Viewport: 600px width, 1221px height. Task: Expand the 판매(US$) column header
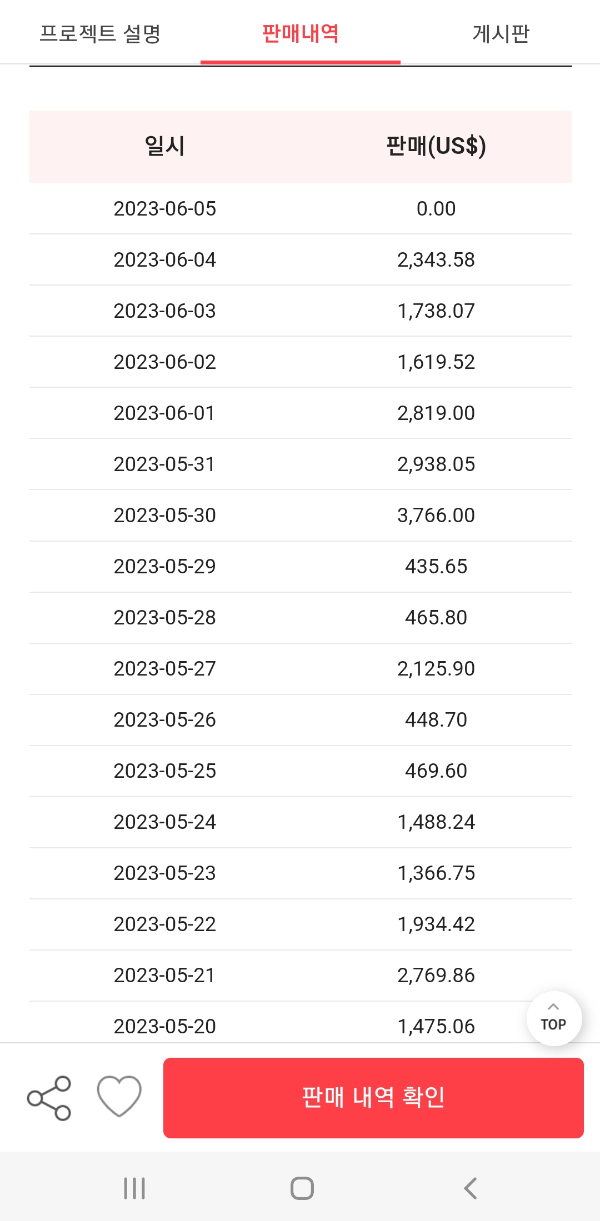tap(436, 146)
